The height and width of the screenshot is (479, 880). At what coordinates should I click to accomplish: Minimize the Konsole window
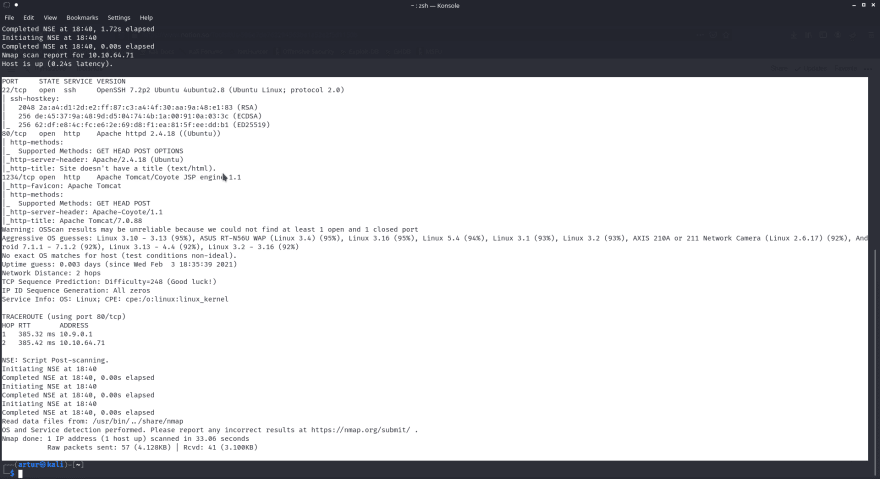(x=853, y=5)
